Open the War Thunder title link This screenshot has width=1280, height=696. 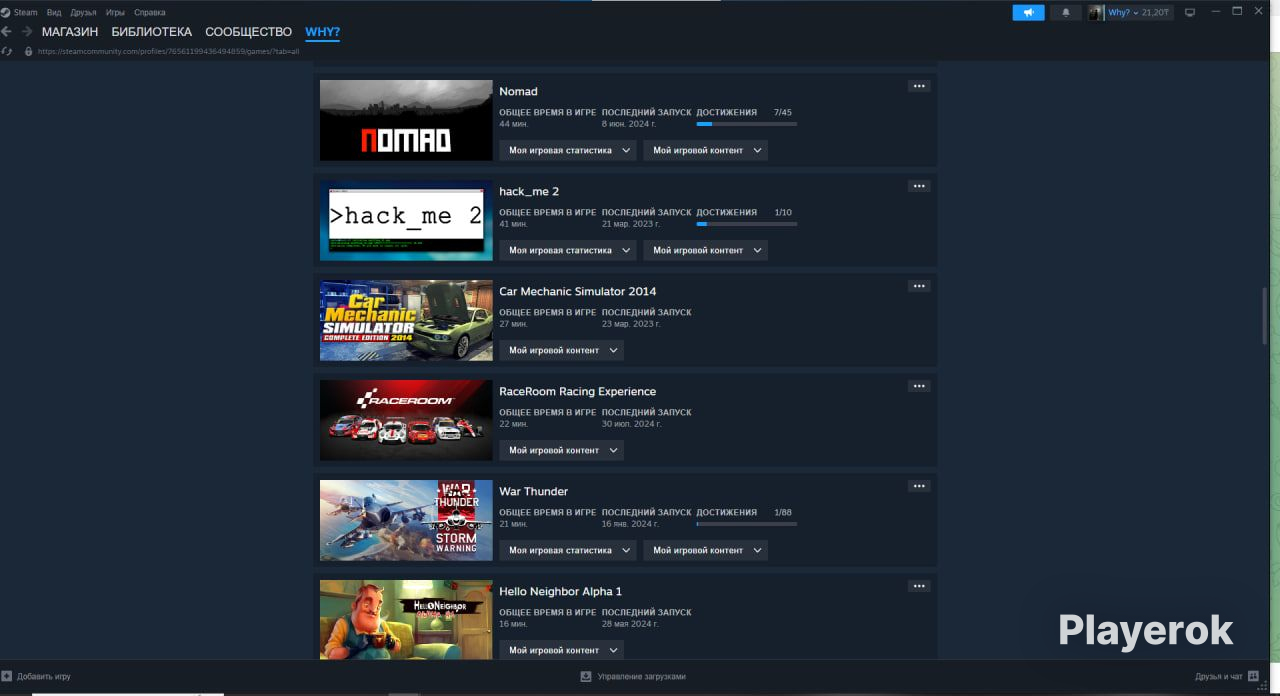(x=534, y=491)
